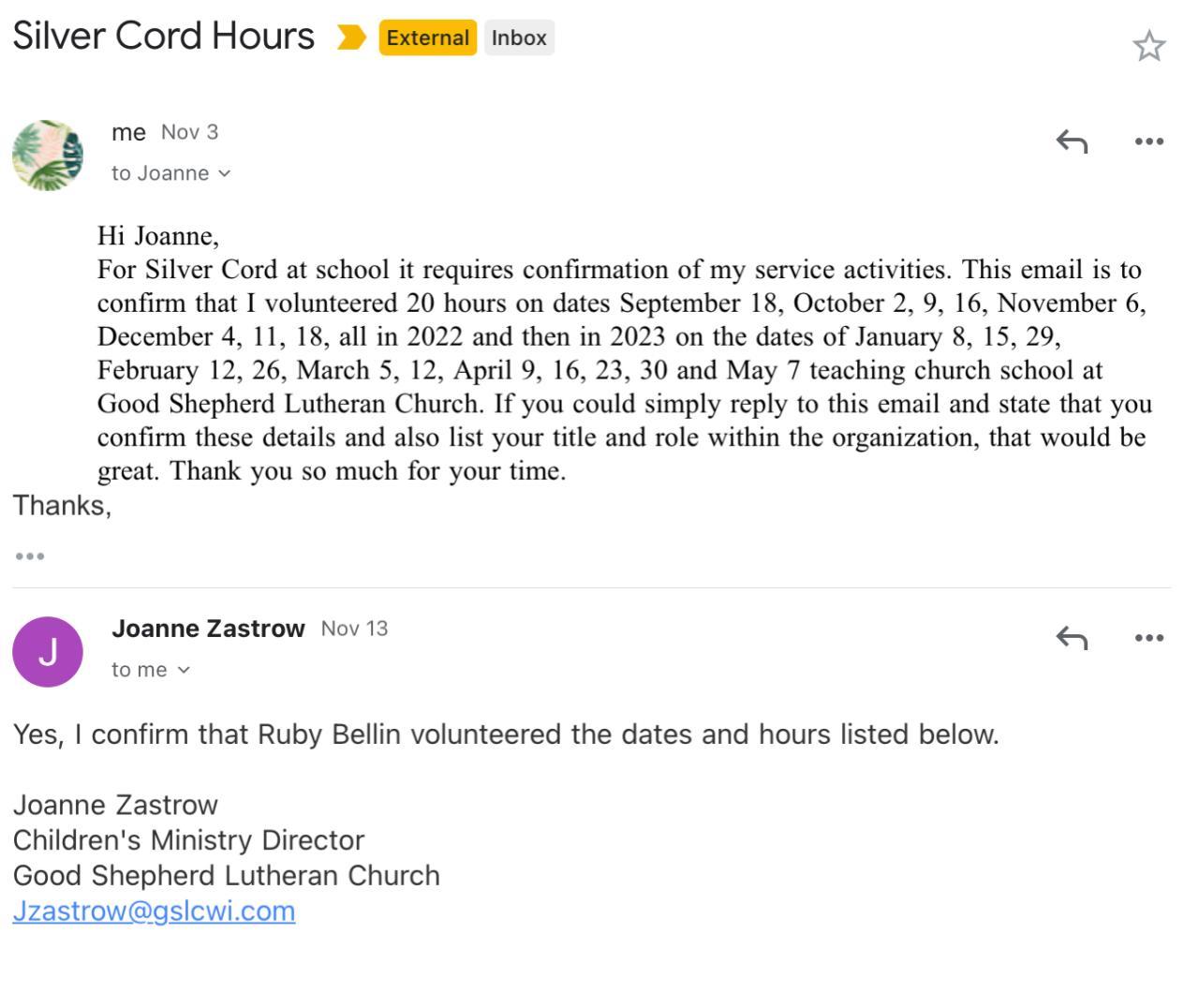Star the Silver Cord Hours email
Image resolution: width=1199 pixels, height=1008 pixels.
pyautogui.click(x=1148, y=46)
